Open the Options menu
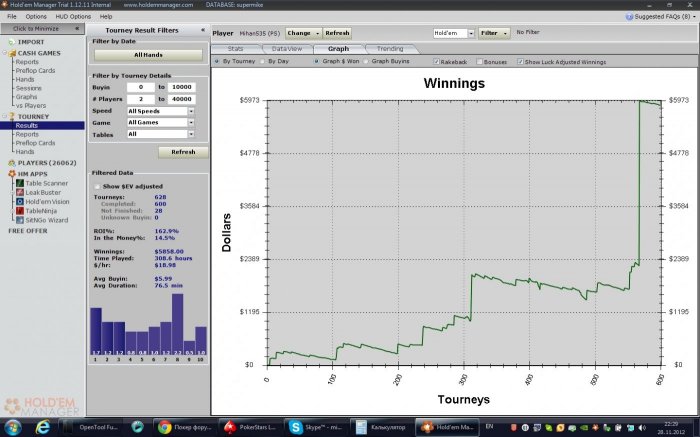700x437 pixels. pyautogui.click(x=36, y=17)
